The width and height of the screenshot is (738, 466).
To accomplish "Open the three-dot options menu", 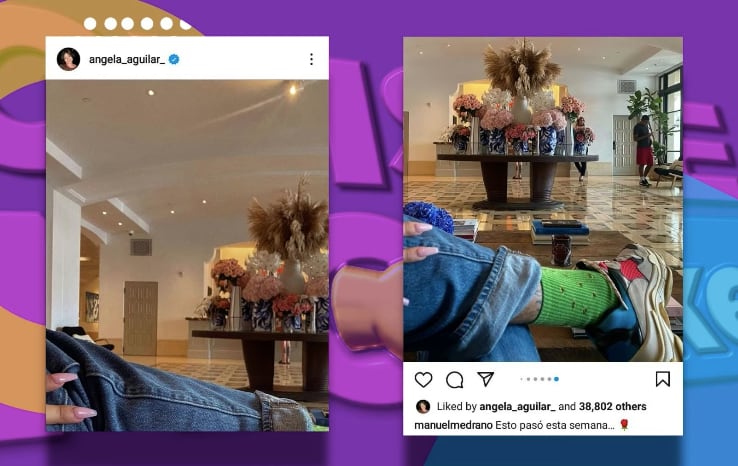I will coord(311,59).
